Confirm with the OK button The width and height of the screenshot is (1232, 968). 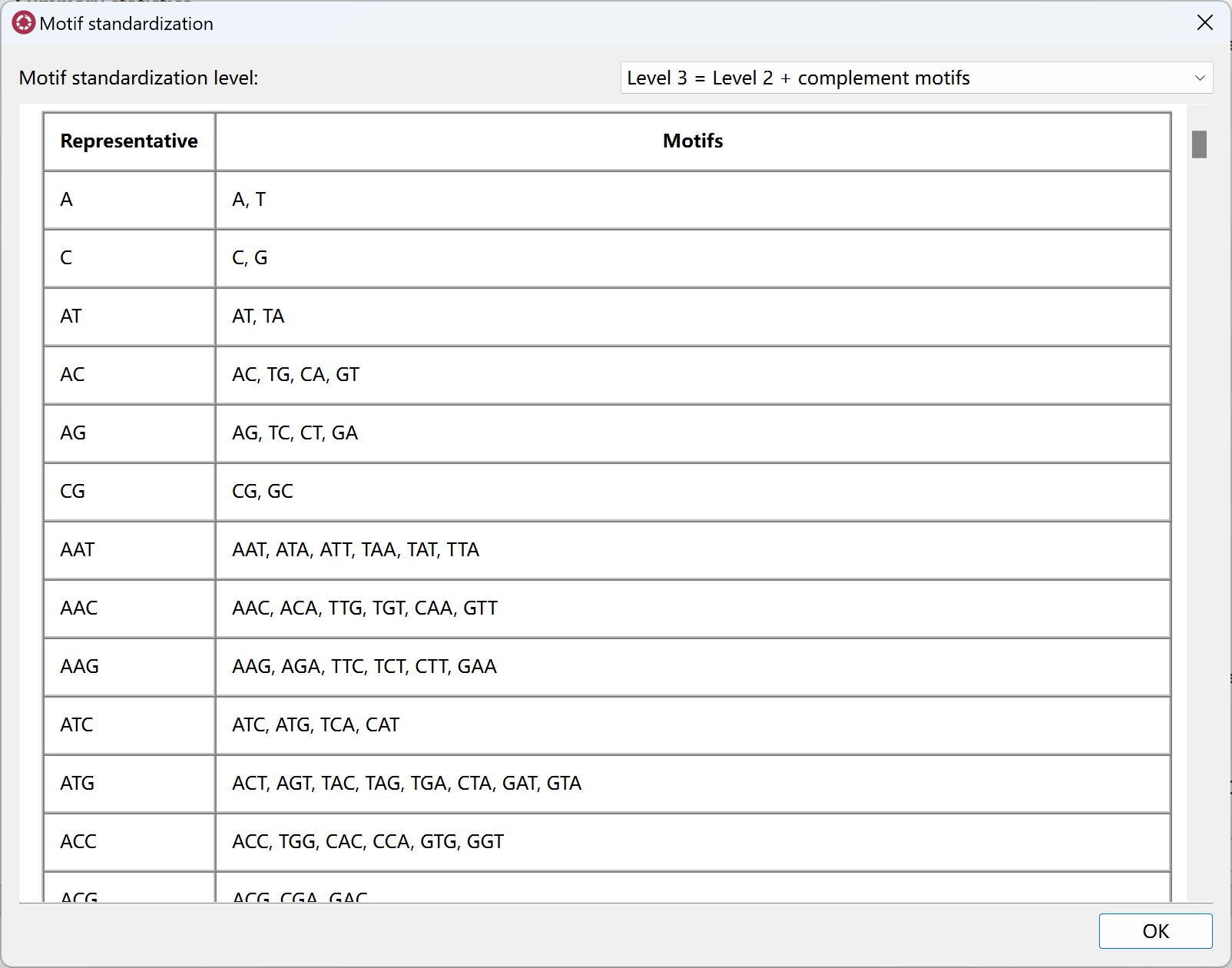1155,931
